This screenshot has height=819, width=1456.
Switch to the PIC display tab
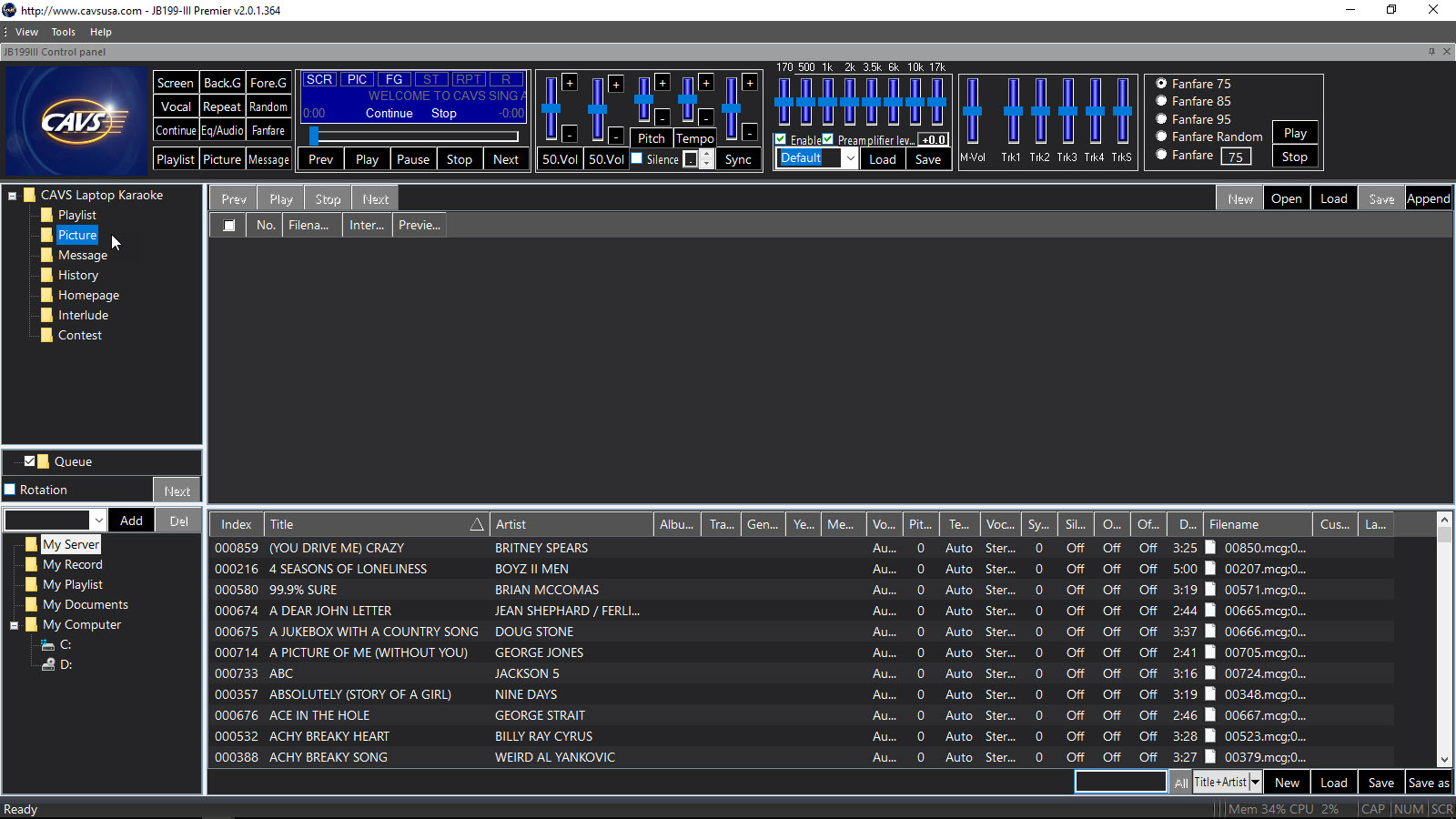[358, 79]
